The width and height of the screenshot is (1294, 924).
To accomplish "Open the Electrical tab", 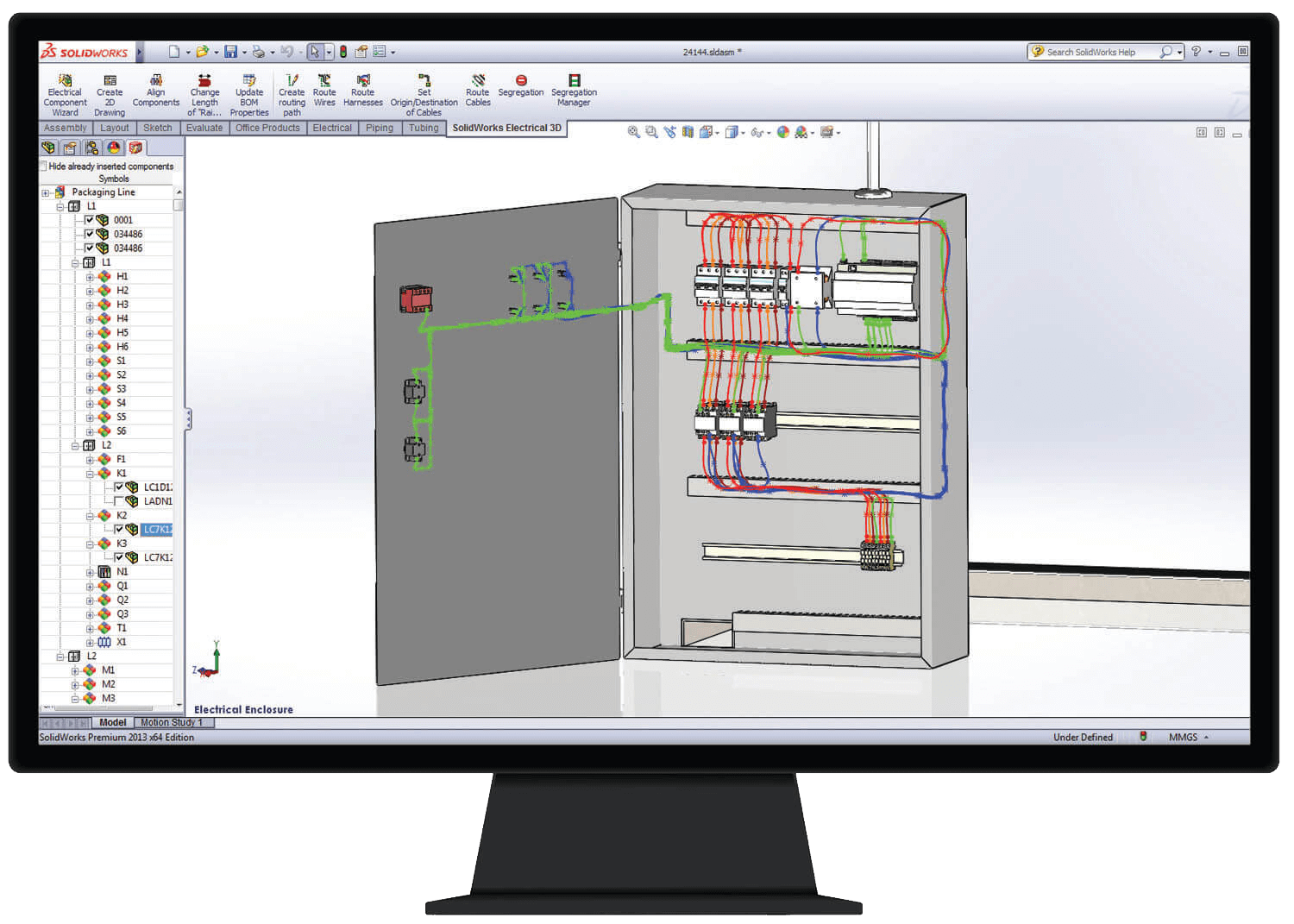I will pos(332,128).
